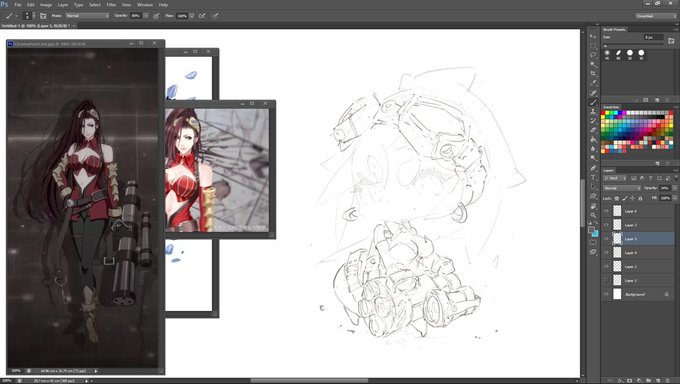This screenshot has height=384, width=680.
Task: Select the Type tool
Action: [x=593, y=177]
